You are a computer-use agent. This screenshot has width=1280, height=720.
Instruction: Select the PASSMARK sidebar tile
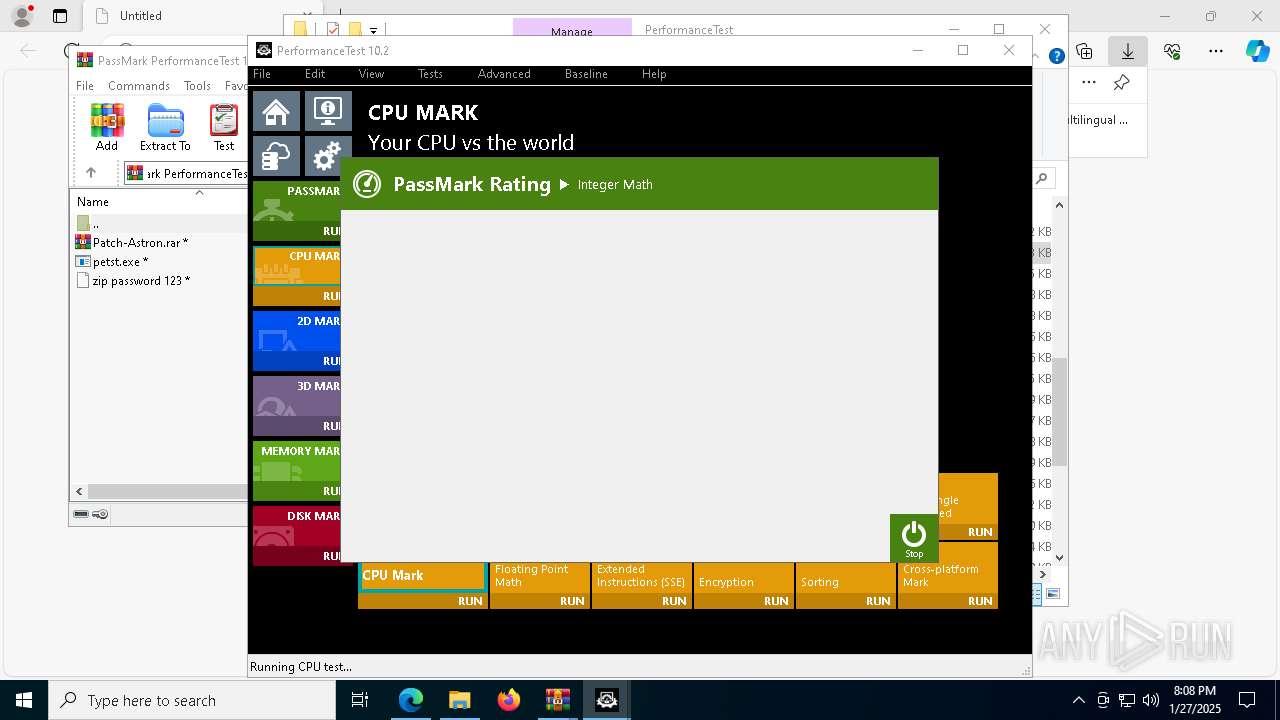pyautogui.click(x=297, y=201)
